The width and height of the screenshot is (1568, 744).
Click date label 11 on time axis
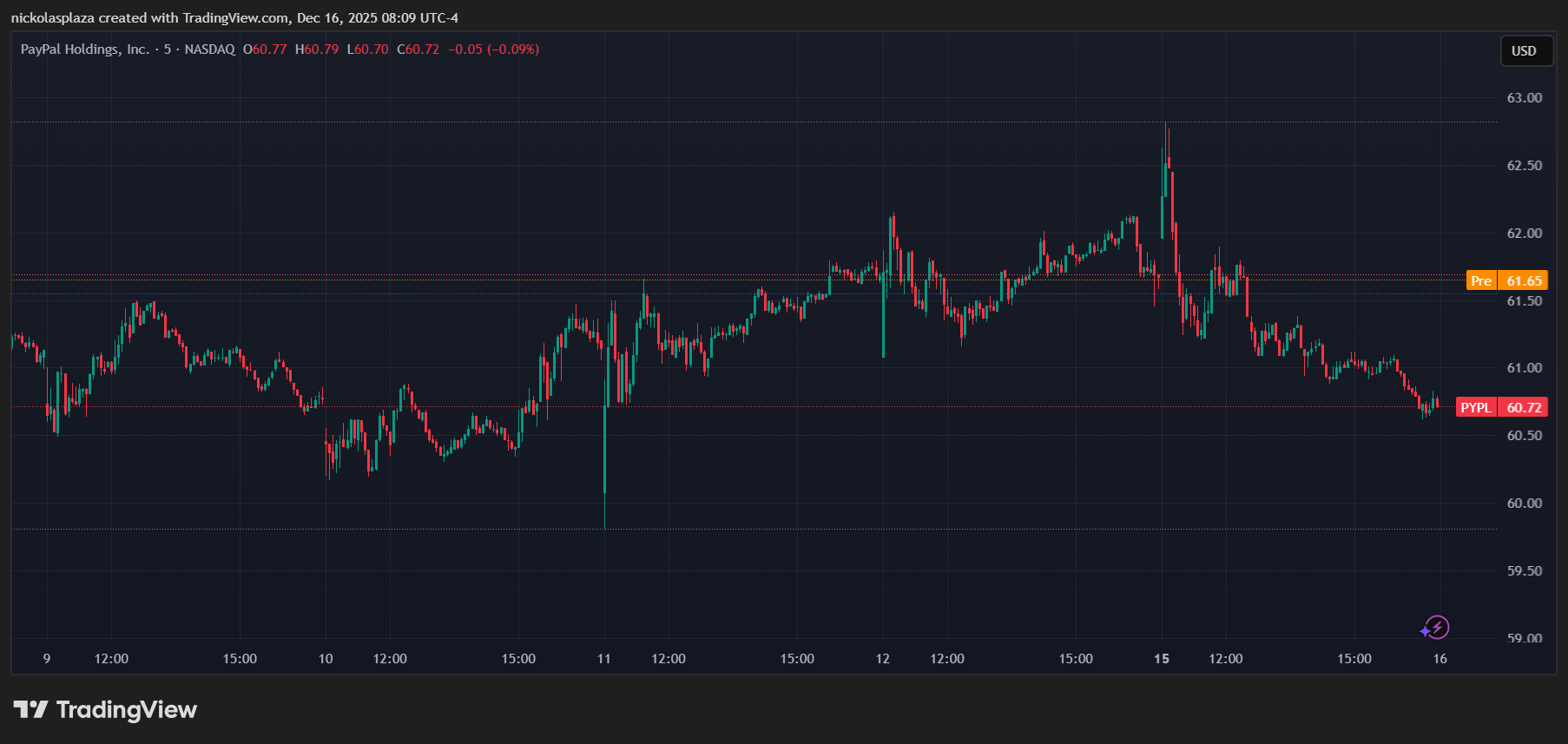604,659
